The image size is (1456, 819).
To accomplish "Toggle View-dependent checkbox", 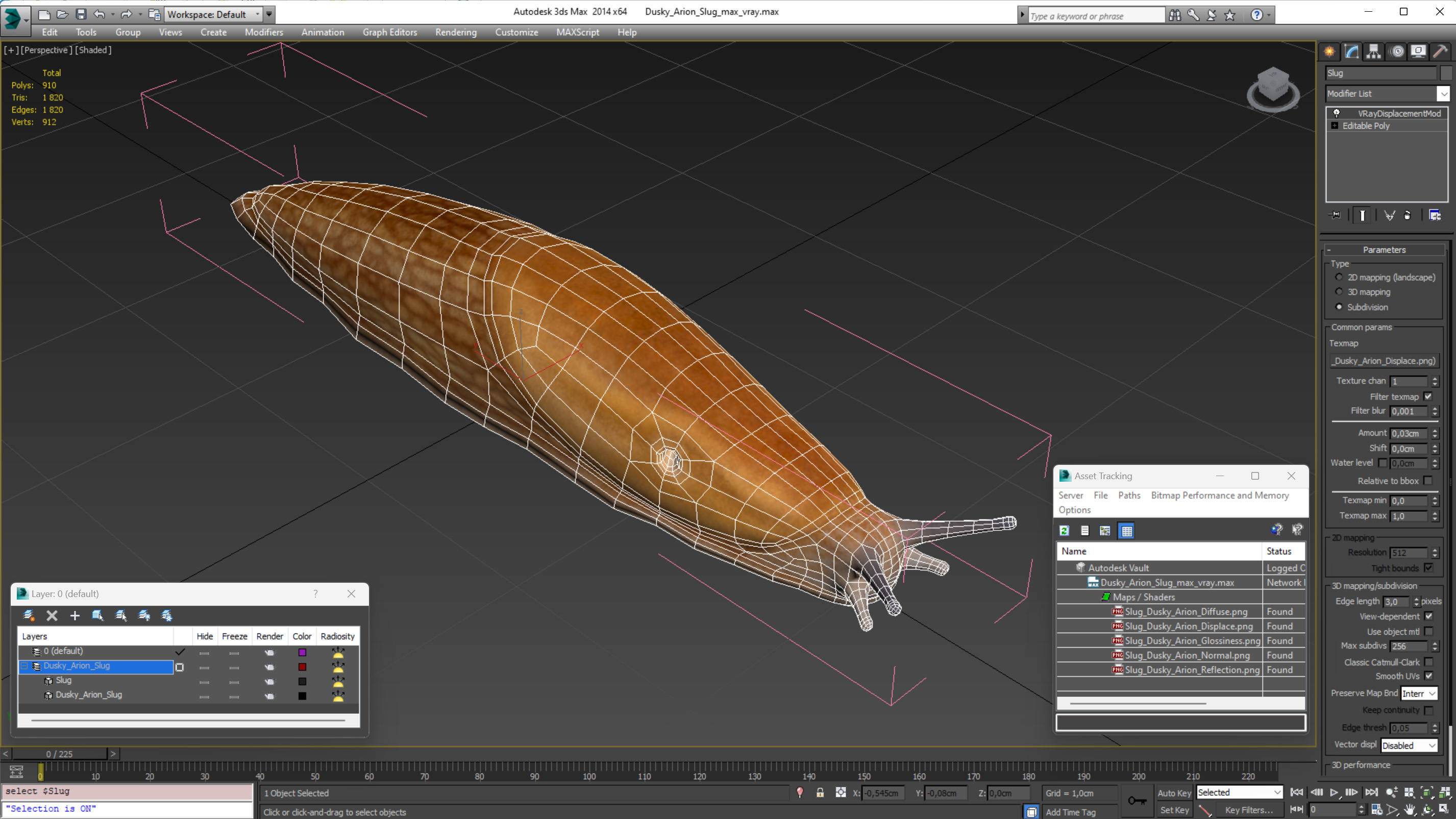I will pos(1429,616).
